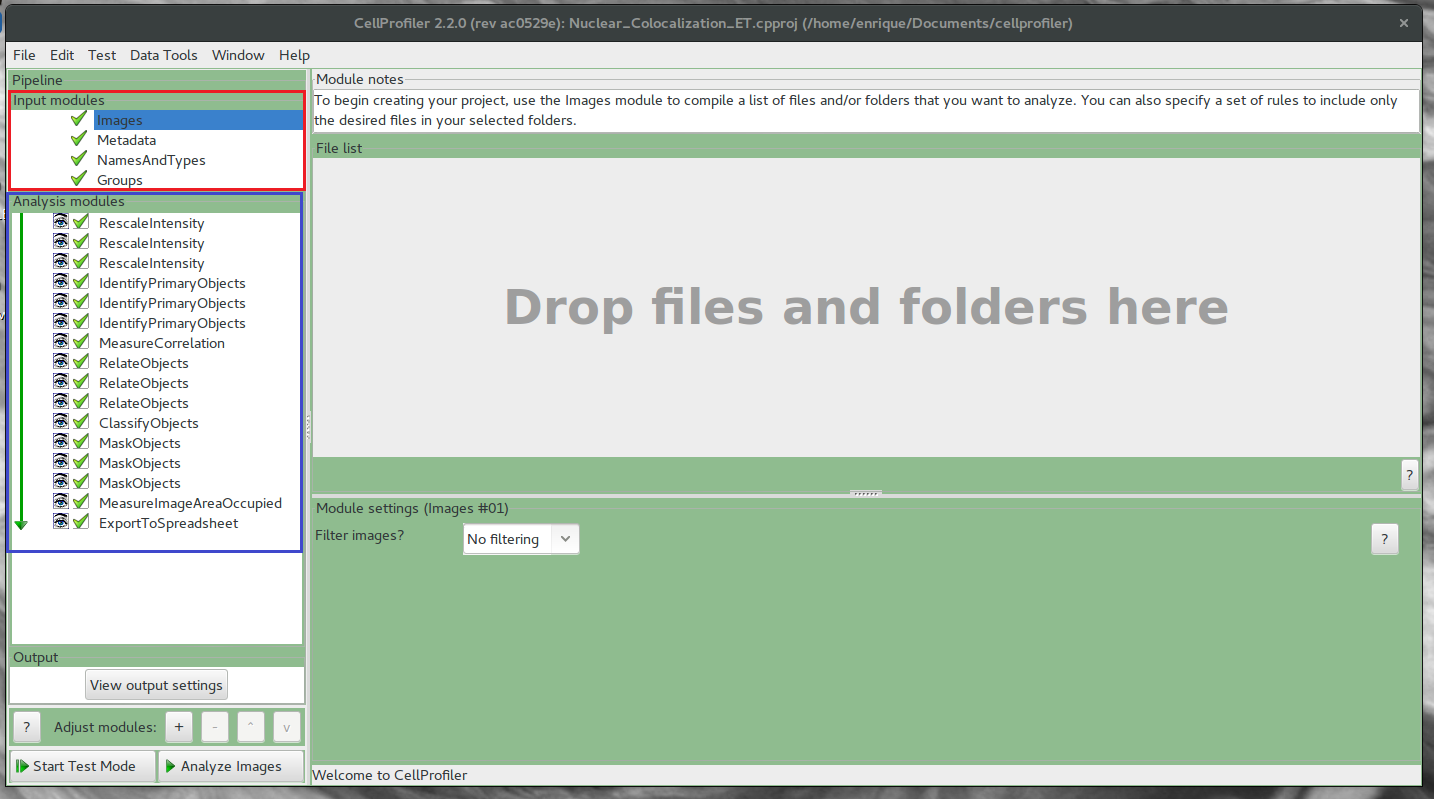Open the Filter images dropdown showing No filtering
The width and height of the screenshot is (1434, 799).
tap(521, 539)
